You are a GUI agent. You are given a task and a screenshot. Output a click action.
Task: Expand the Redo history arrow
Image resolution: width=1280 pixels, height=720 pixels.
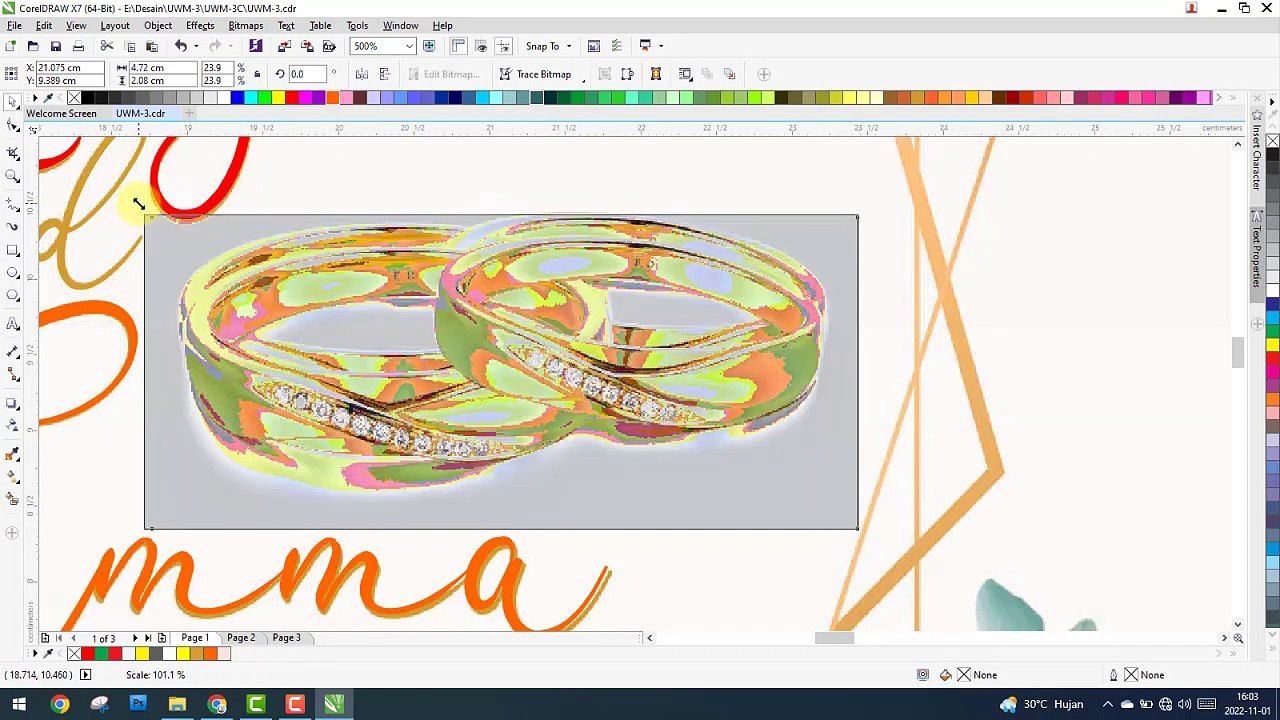(x=229, y=46)
